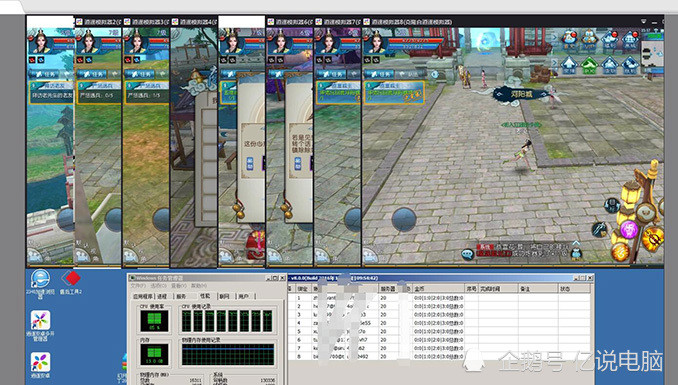Tap the VIP icon in the game
The image size is (678, 385).
pyautogui.click(x=589, y=40)
